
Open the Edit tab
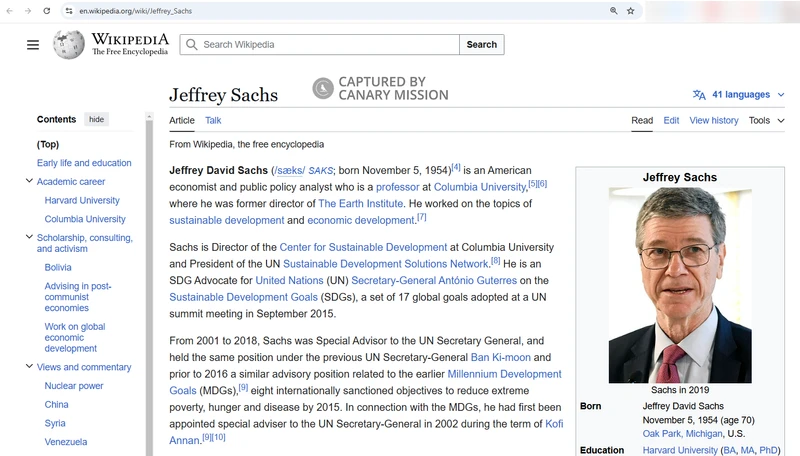(x=671, y=120)
